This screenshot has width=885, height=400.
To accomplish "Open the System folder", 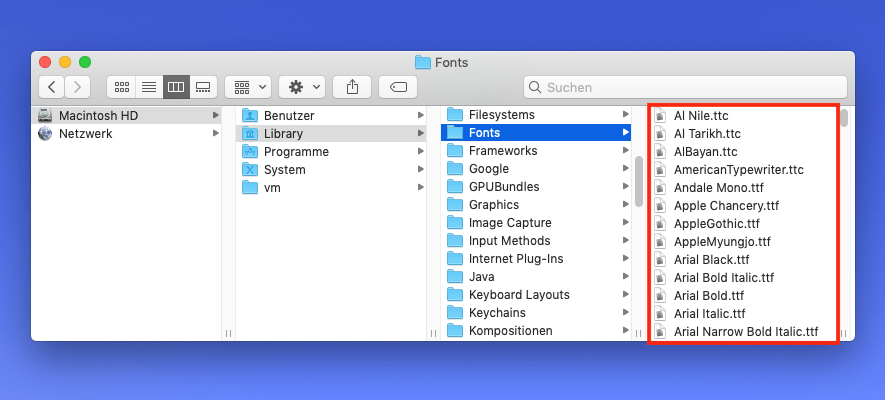I will [284, 170].
